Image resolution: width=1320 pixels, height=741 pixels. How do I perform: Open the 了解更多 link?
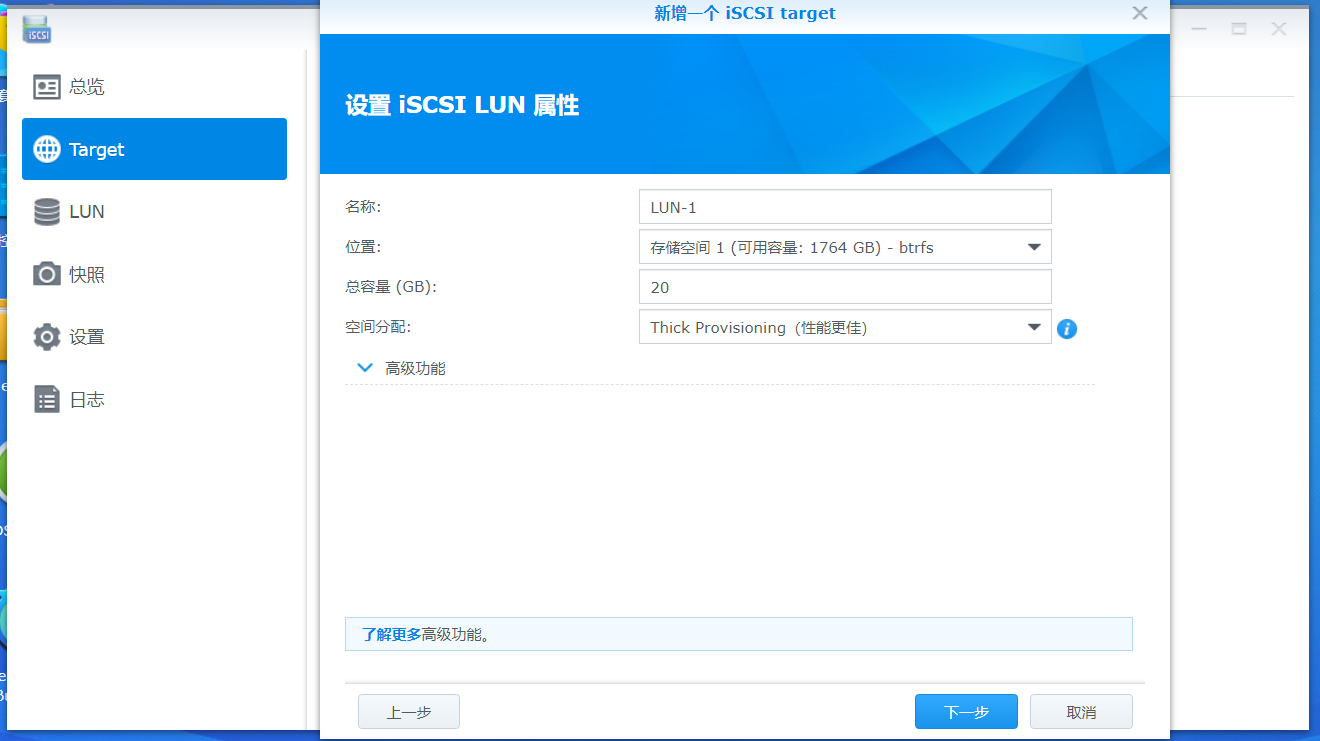391,634
